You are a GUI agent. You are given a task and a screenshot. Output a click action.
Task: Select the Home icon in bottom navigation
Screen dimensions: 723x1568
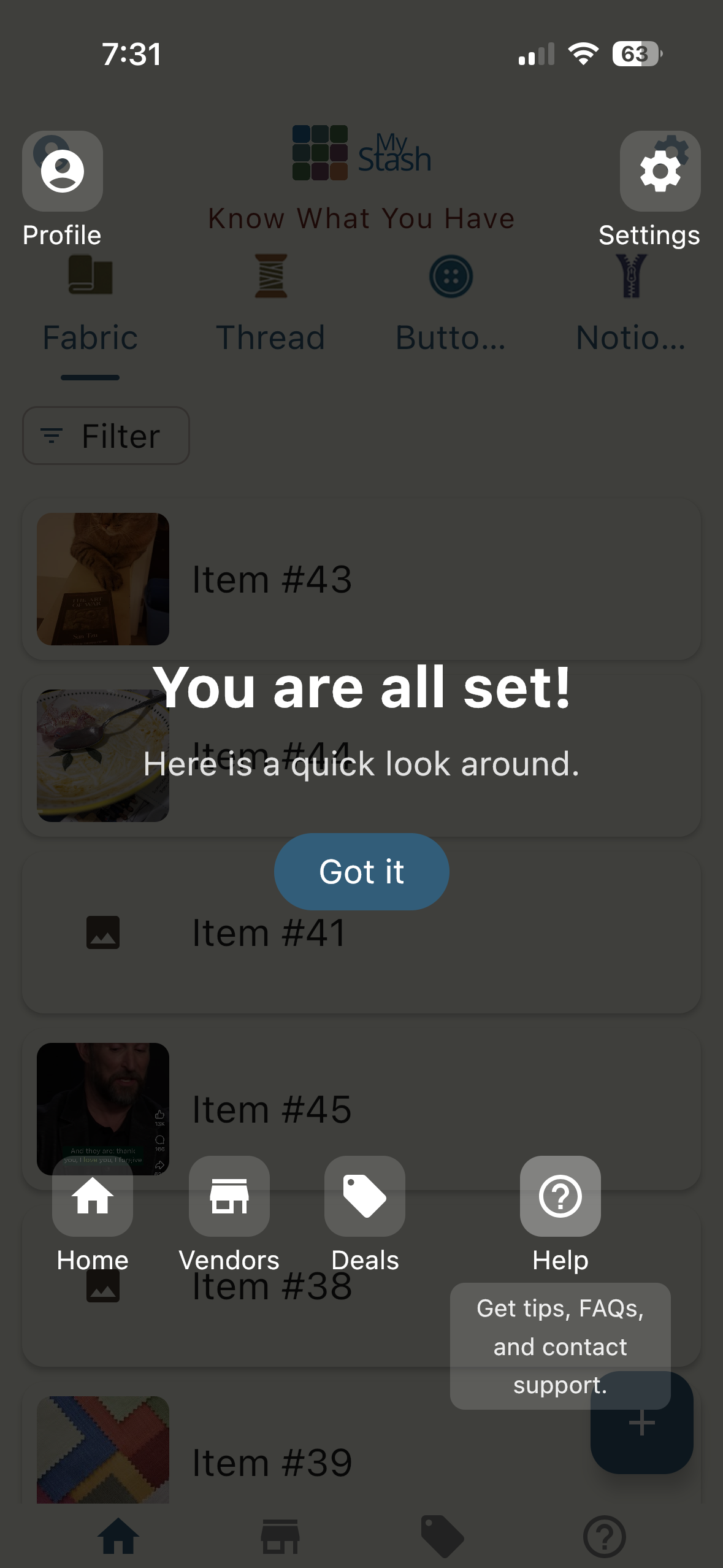(x=92, y=1194)
